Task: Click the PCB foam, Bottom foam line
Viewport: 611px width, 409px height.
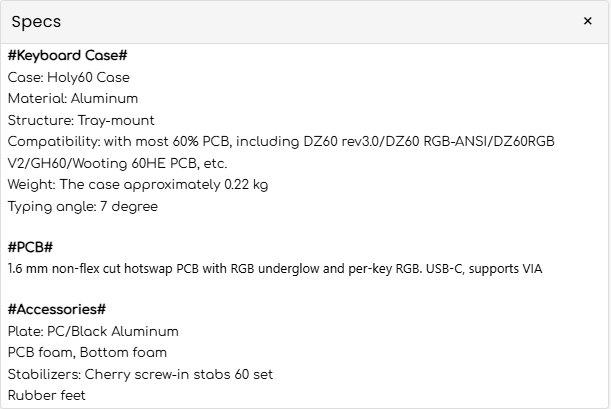Action: coord(87,352)
